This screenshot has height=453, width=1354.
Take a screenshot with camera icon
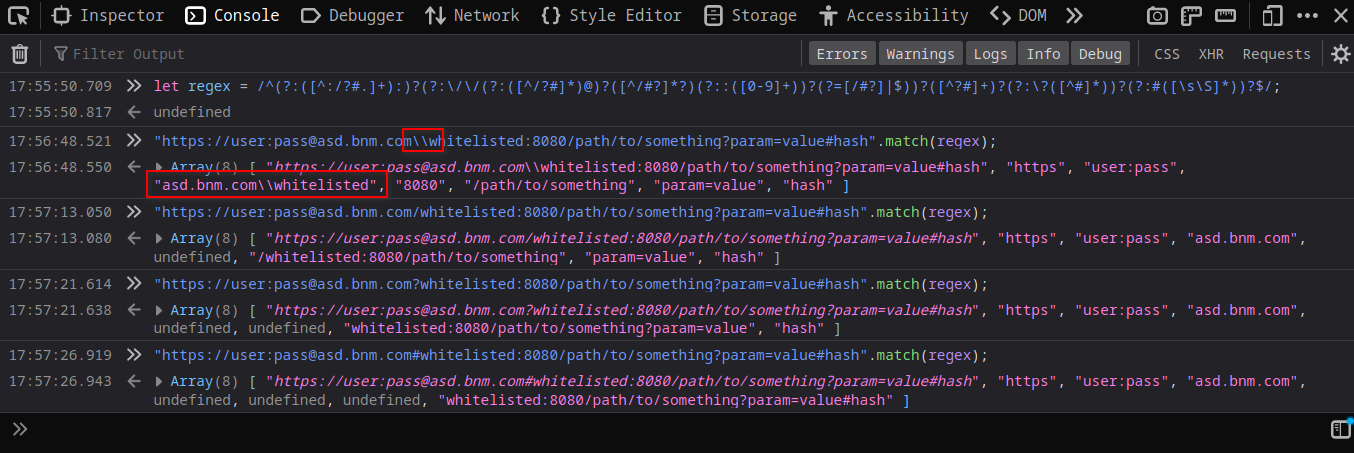[x=1157, y=16]
